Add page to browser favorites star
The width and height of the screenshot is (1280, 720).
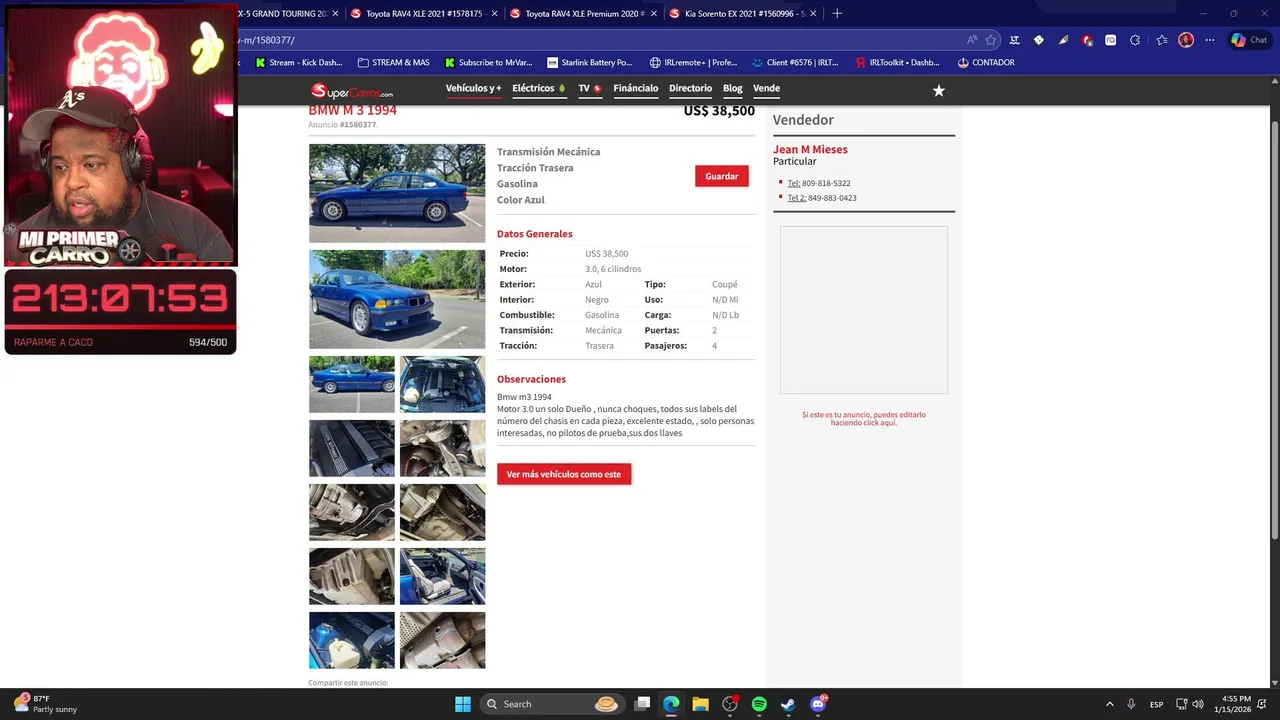[991, 40]
